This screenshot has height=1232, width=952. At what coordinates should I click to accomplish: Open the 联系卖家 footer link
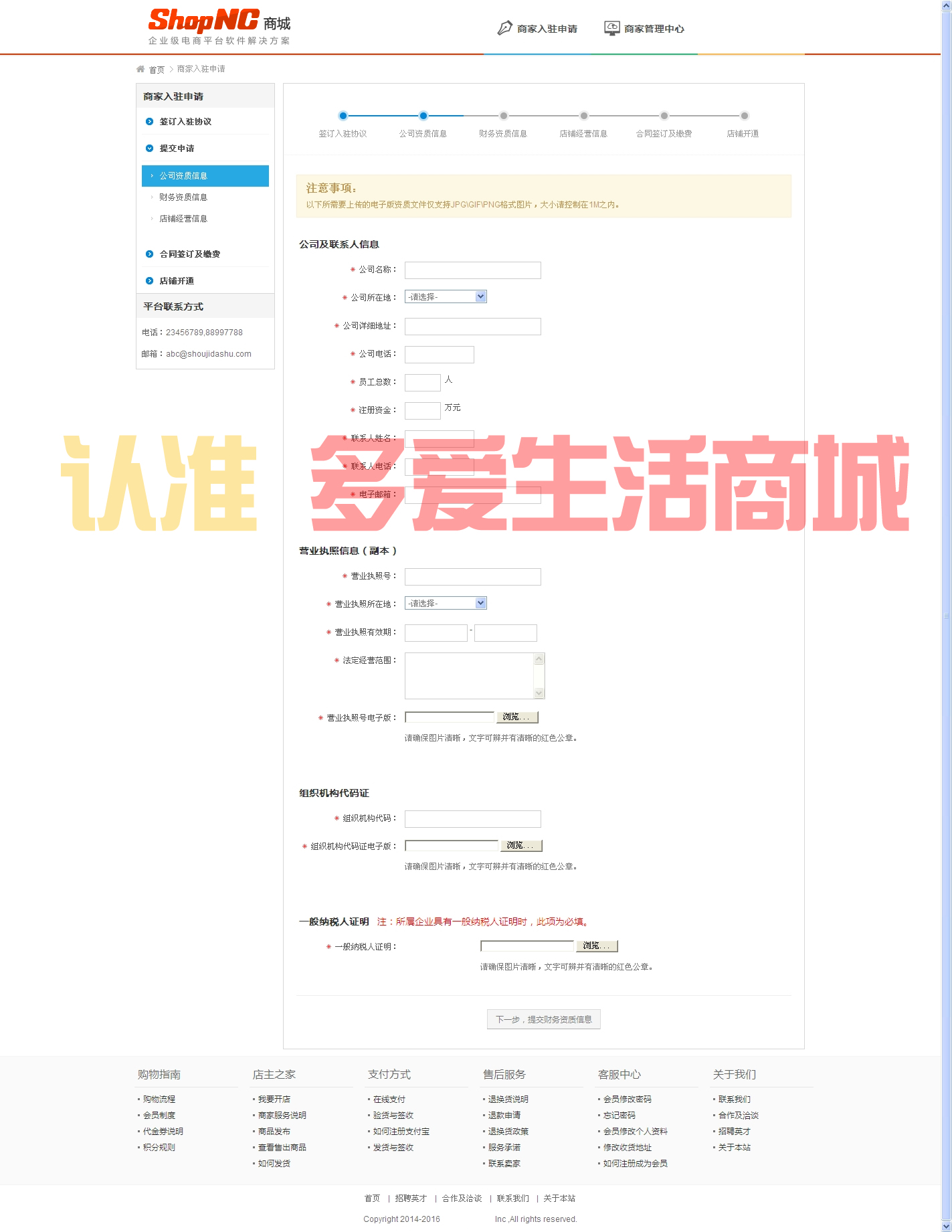point(504,1163)
